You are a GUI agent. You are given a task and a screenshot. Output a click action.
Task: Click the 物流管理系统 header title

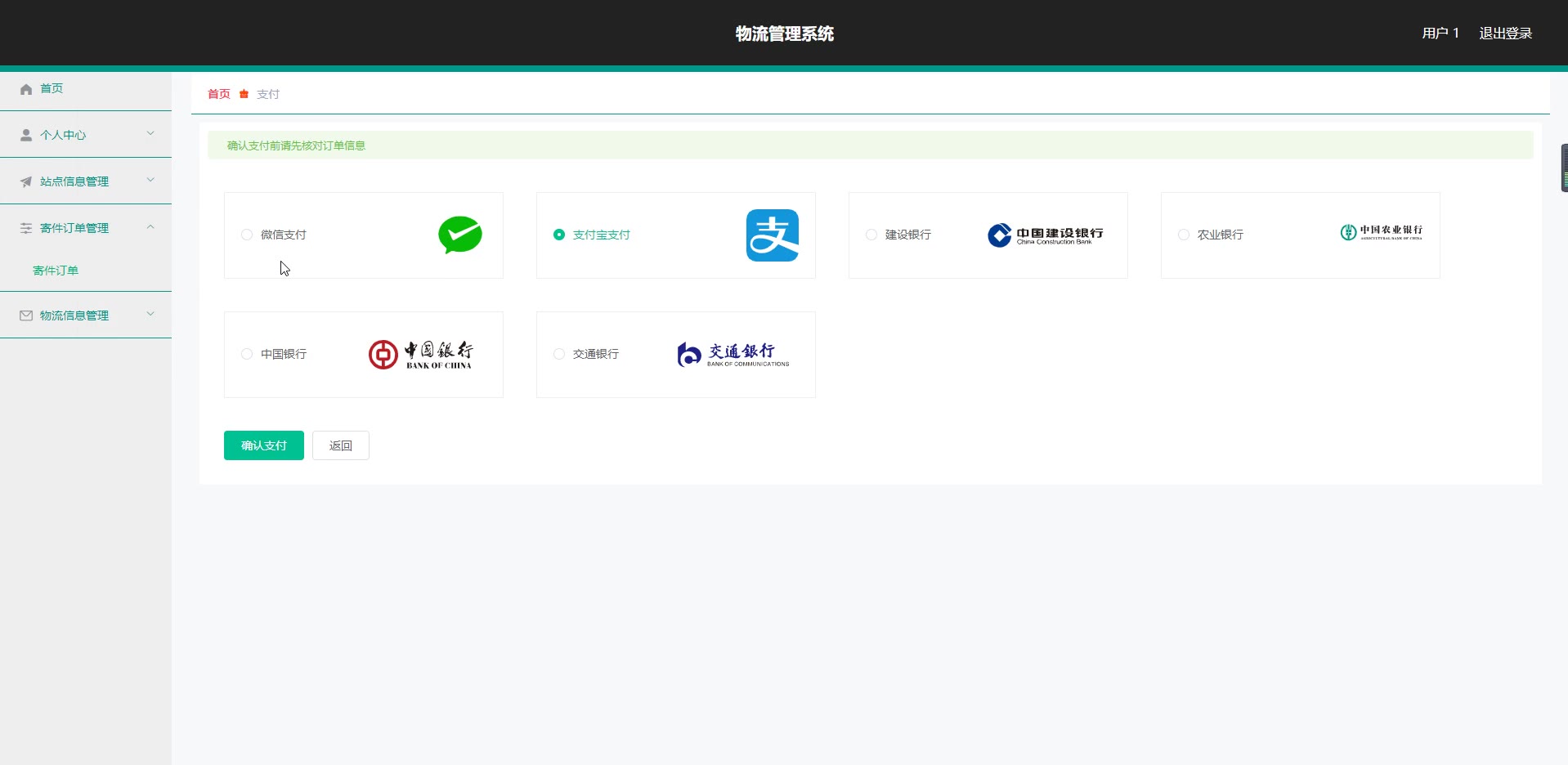[785, 34]
